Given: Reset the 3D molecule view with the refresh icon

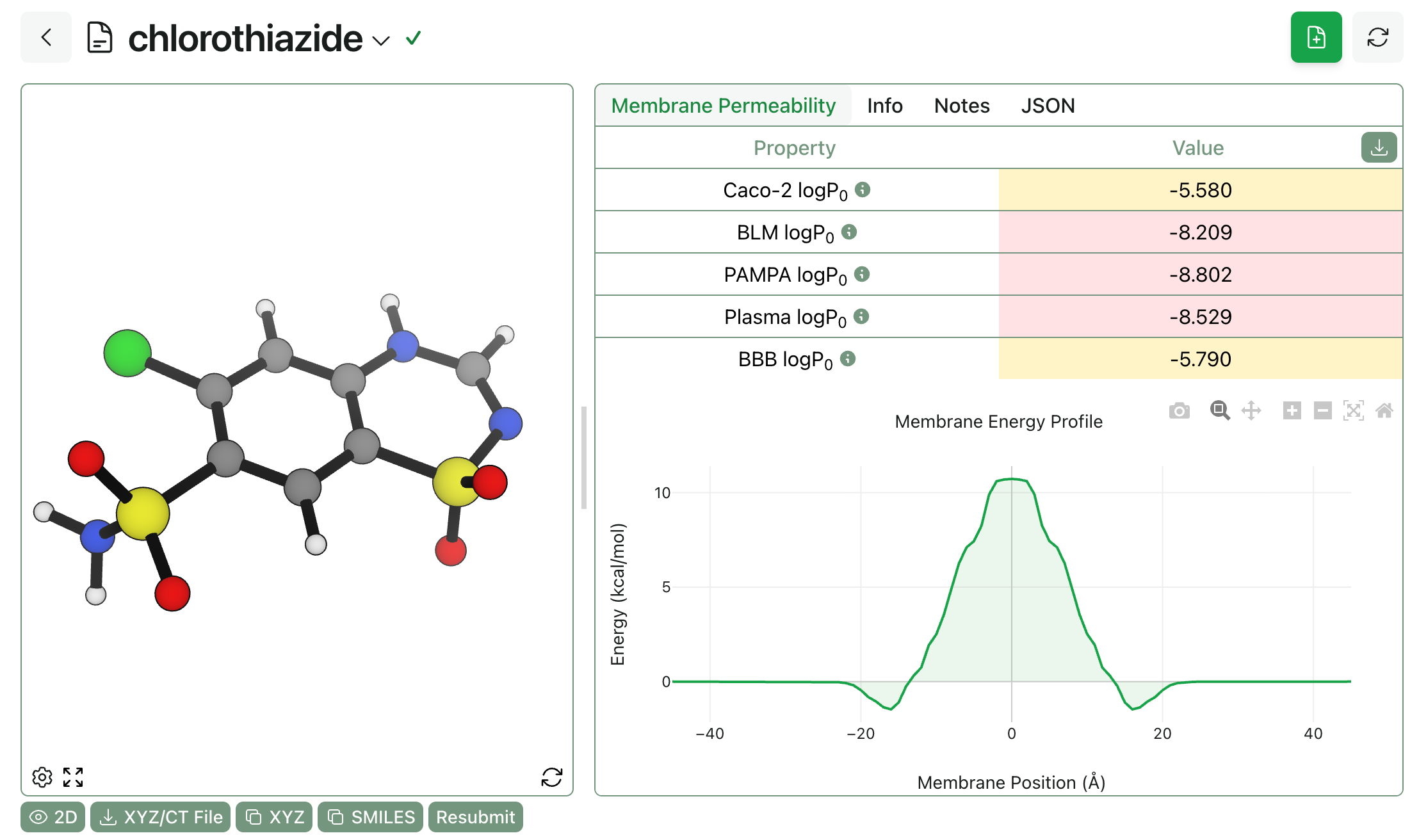Looking at the screenshot, I should pyautogui.click(x=552, y=777).
